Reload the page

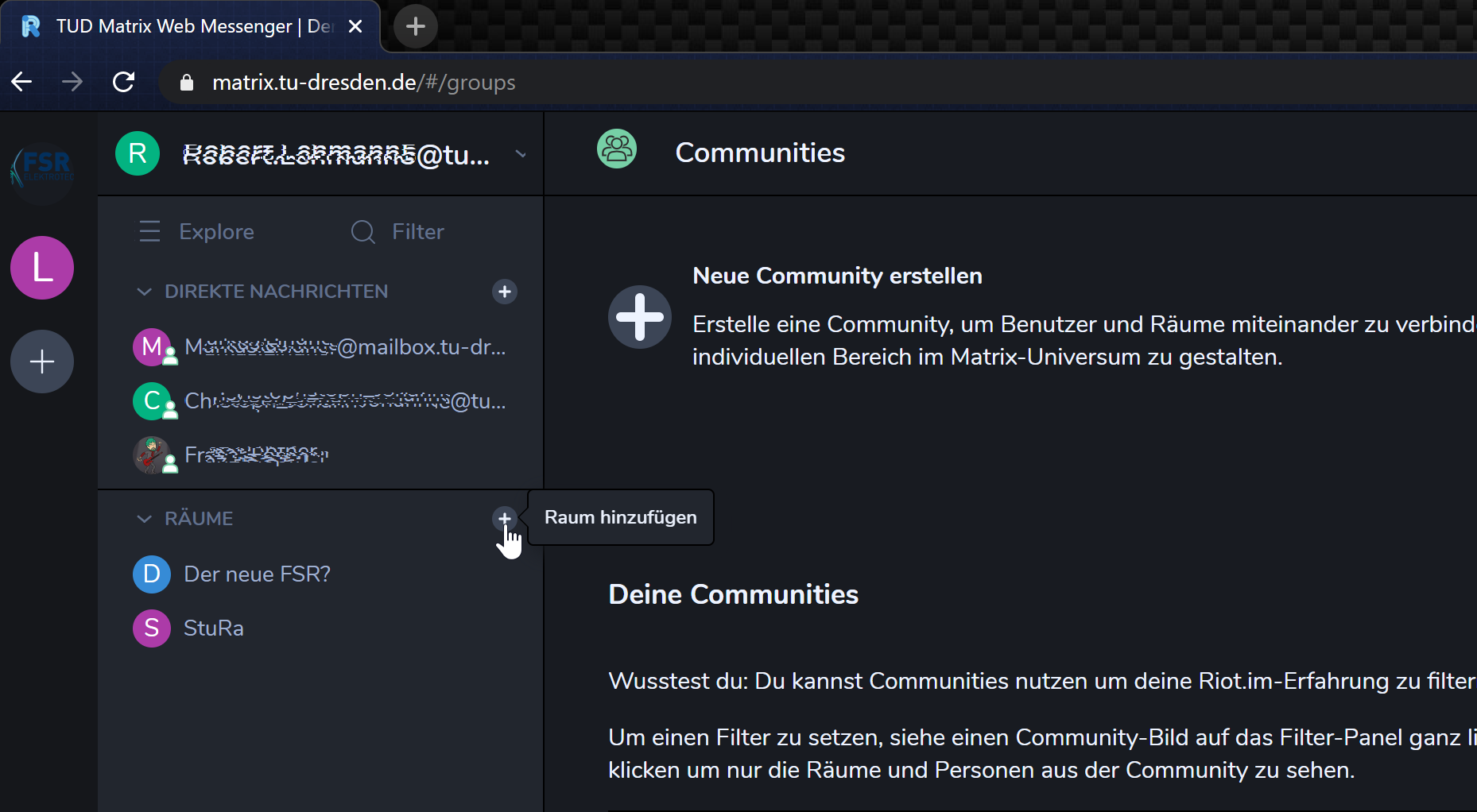click(x=124, y=82)
